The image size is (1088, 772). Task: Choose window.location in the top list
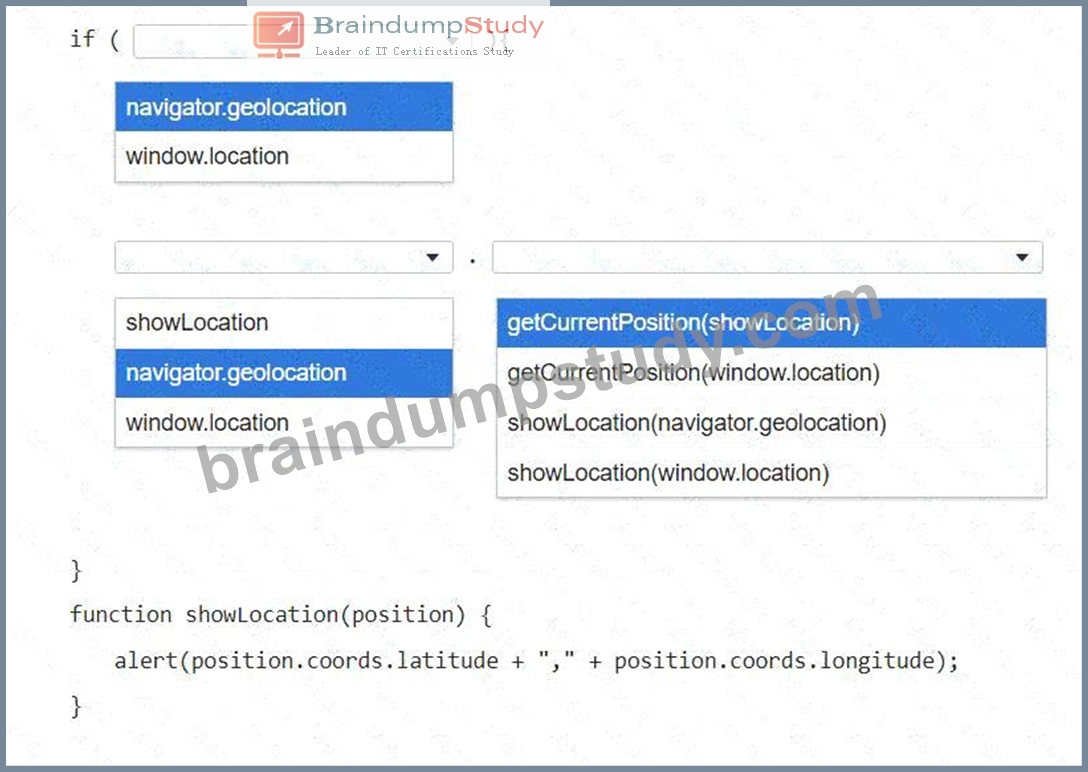(284, 156)
